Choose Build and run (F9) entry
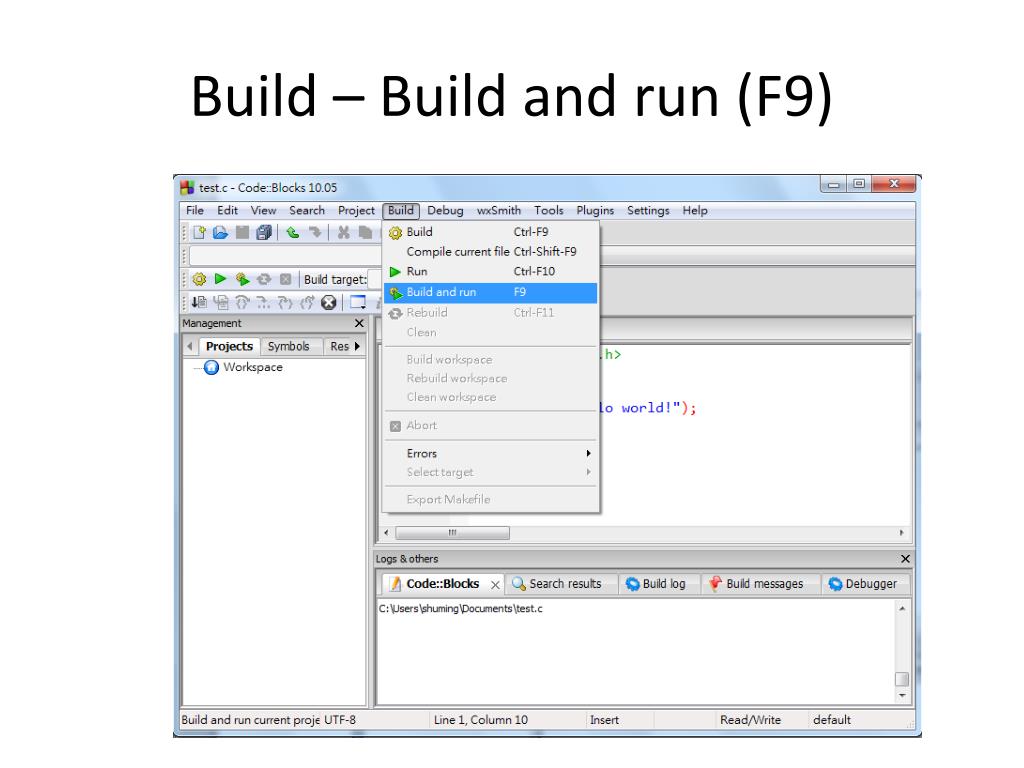The height and width of the screenshot is (768, 1024). pyautogui.click(x=490, y=293)
